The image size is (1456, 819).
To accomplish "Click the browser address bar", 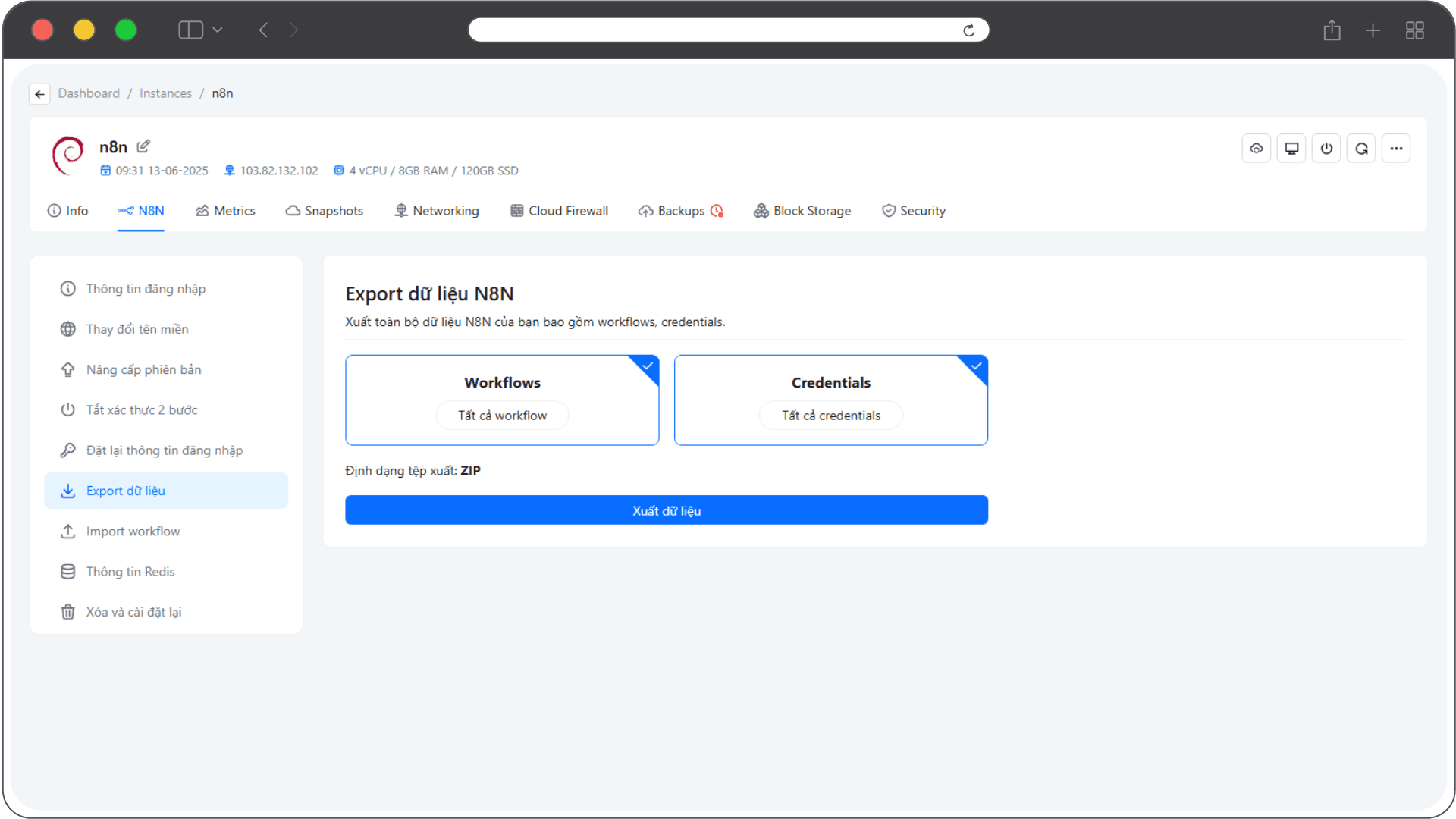I will [728, 30].
